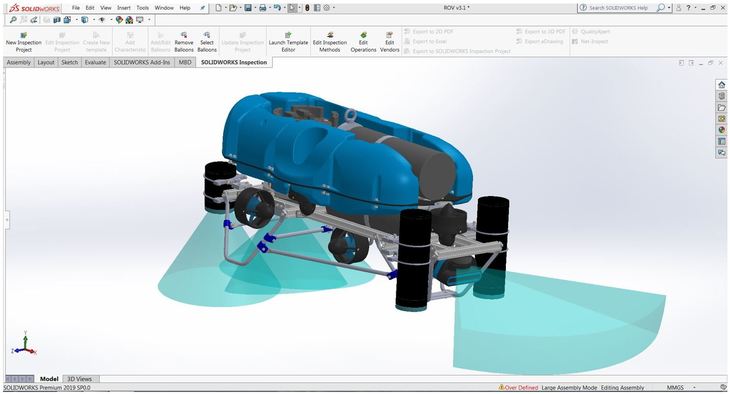Open Edit Vendors tool
The image size is (730, 394).
tap(390, 42)
